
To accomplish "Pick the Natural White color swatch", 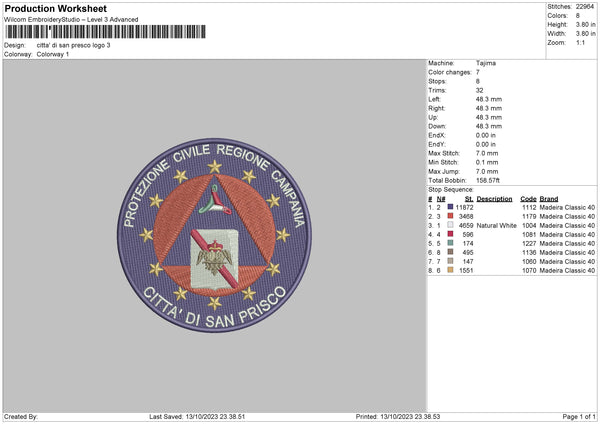I will point(450,225).
